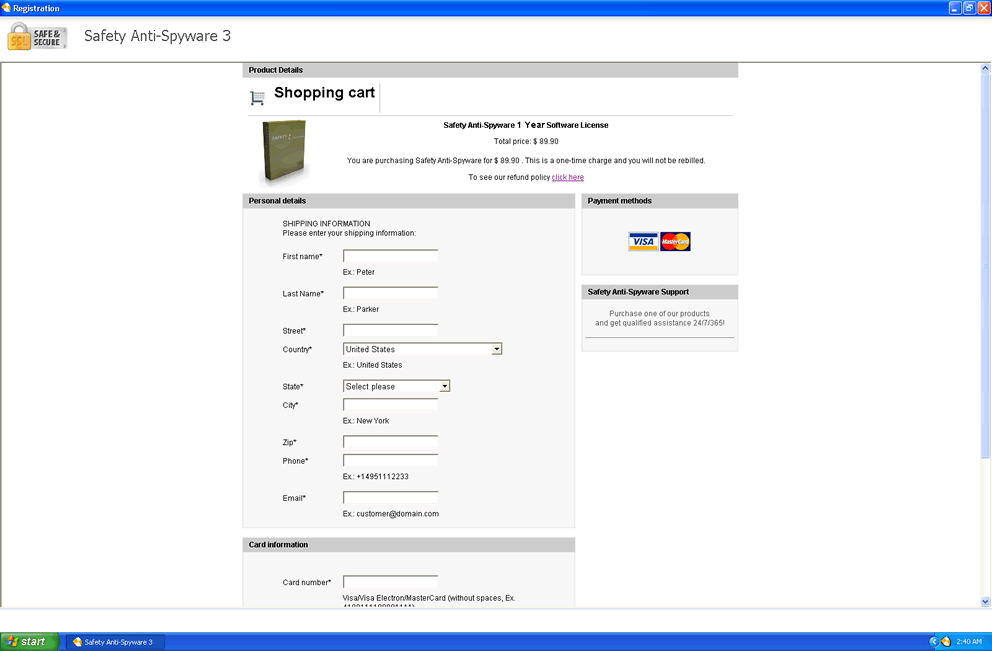Click into the Last Name text box
The height and width of the screenshot is (651, 992).
[x=390, y=293]
